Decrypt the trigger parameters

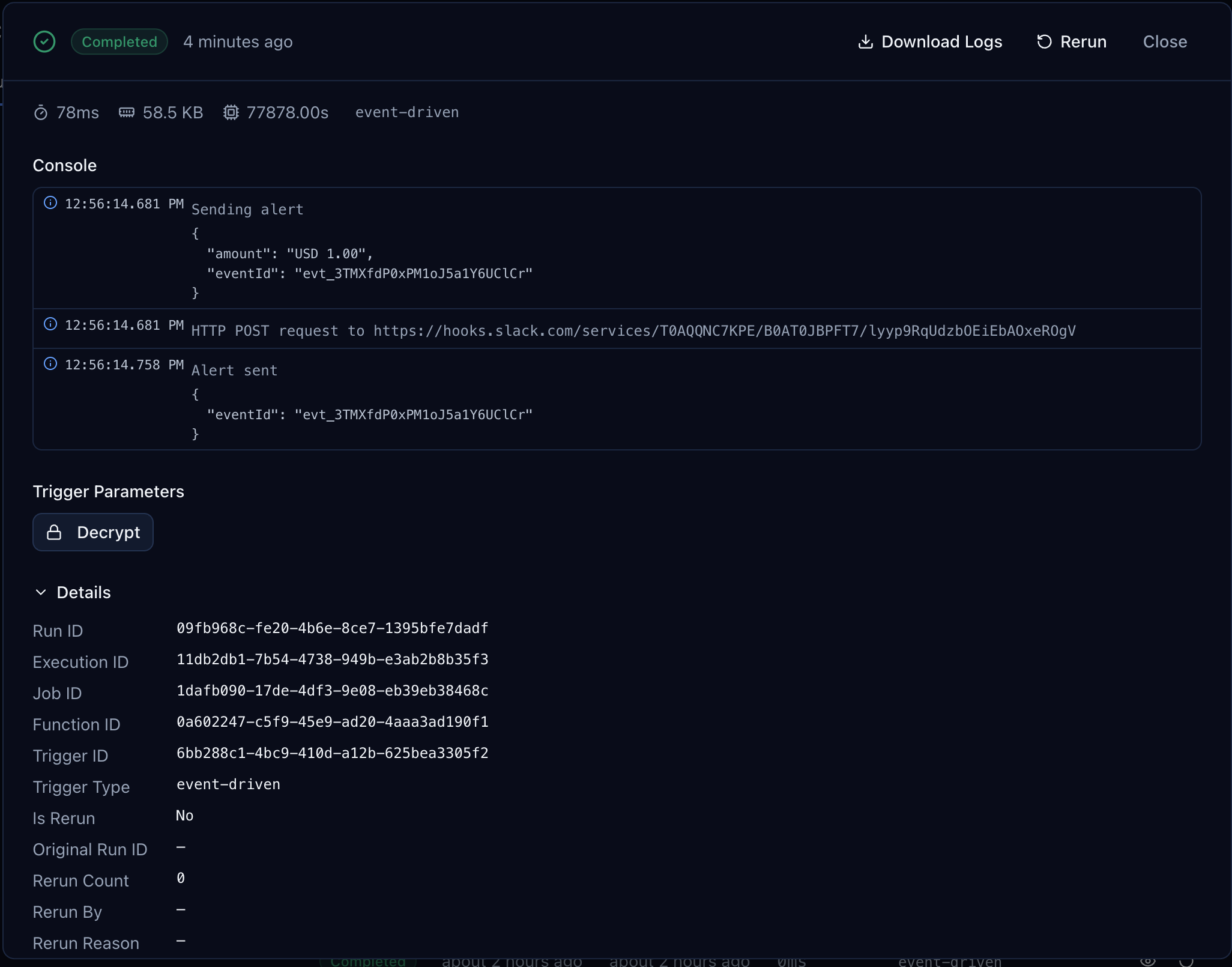pyautogui.click(x=93, y=532)
